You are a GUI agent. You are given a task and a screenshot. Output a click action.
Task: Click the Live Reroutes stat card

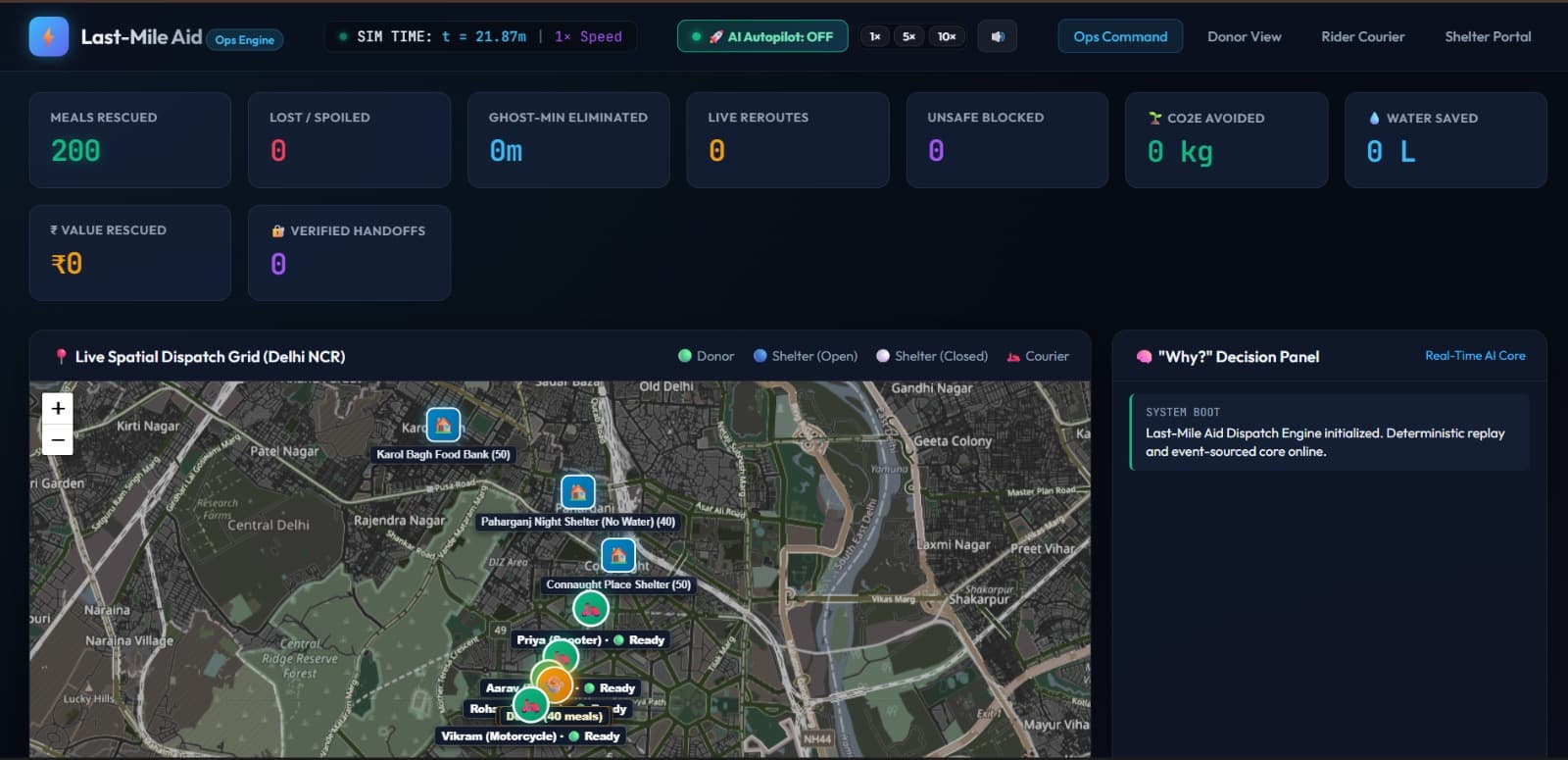tap(788, 139)
